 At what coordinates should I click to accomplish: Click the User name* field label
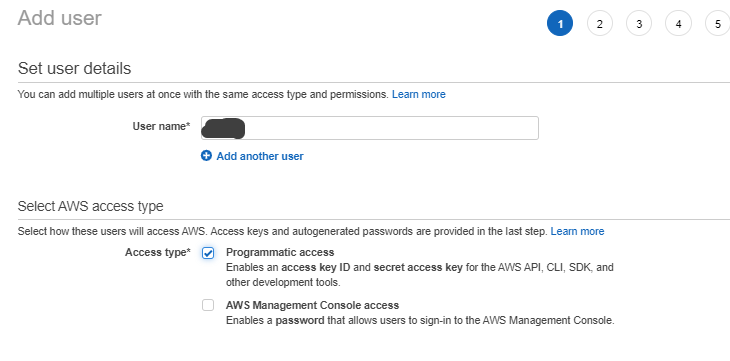162,126
